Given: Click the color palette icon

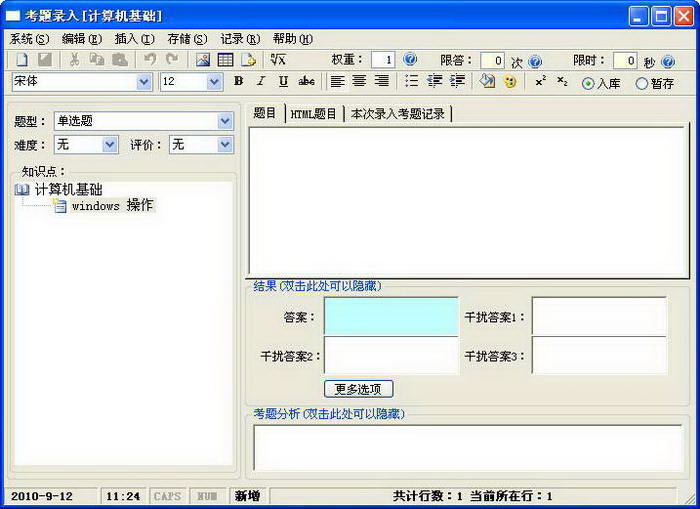Looking at the screenshot, I should (x=510, y=82).
